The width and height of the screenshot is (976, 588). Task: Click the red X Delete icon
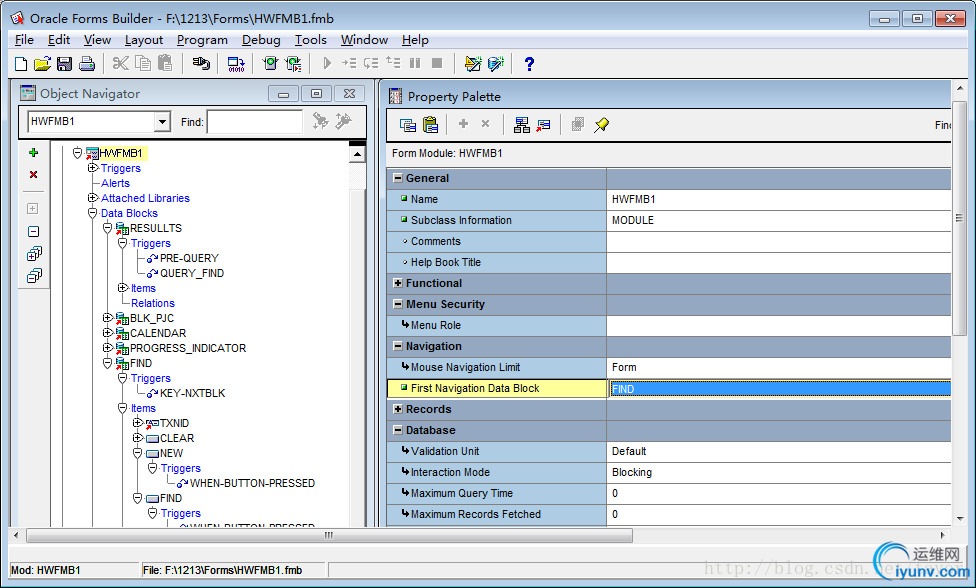coord(34,174)
